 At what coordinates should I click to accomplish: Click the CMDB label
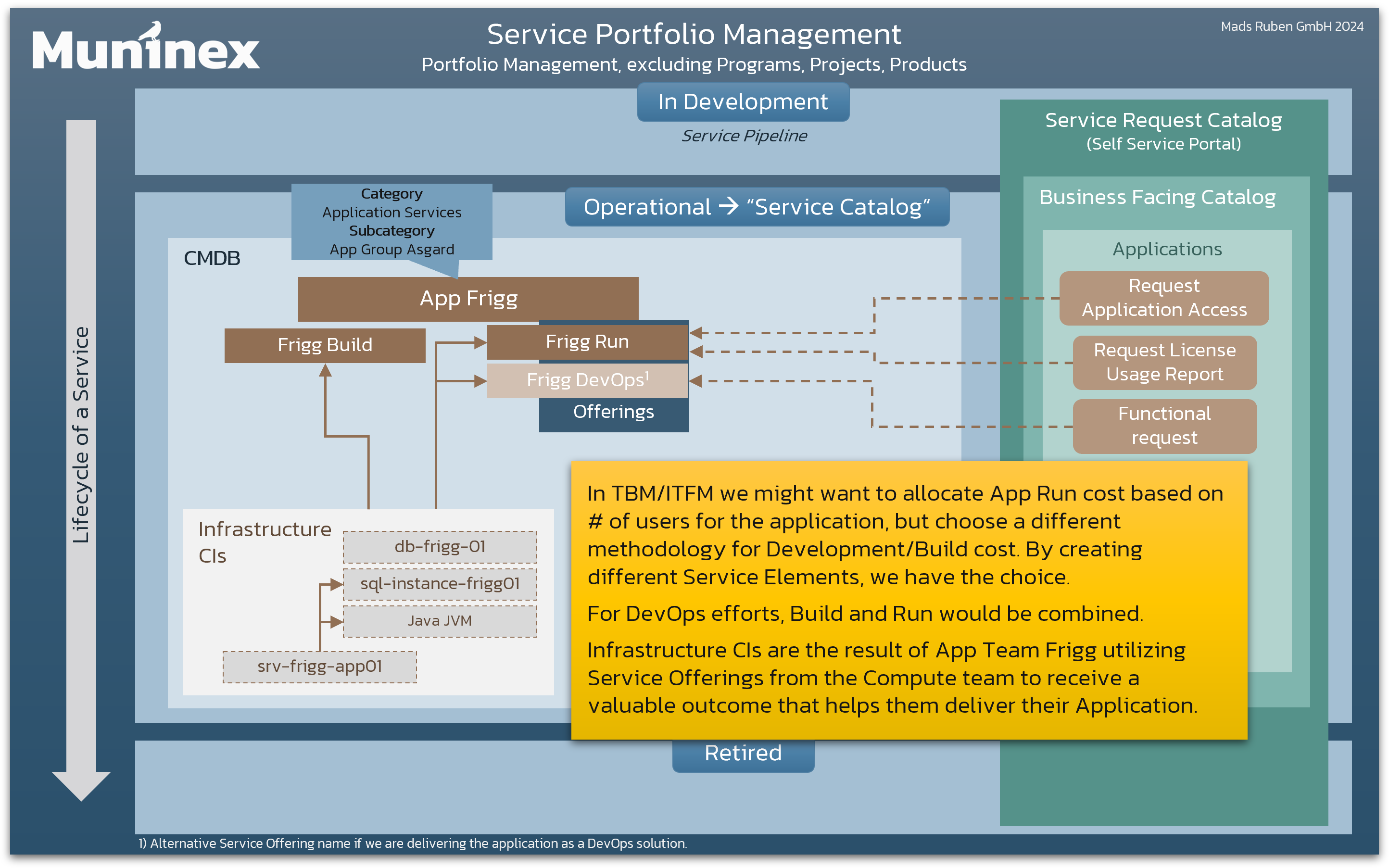[x=212, y=258]
